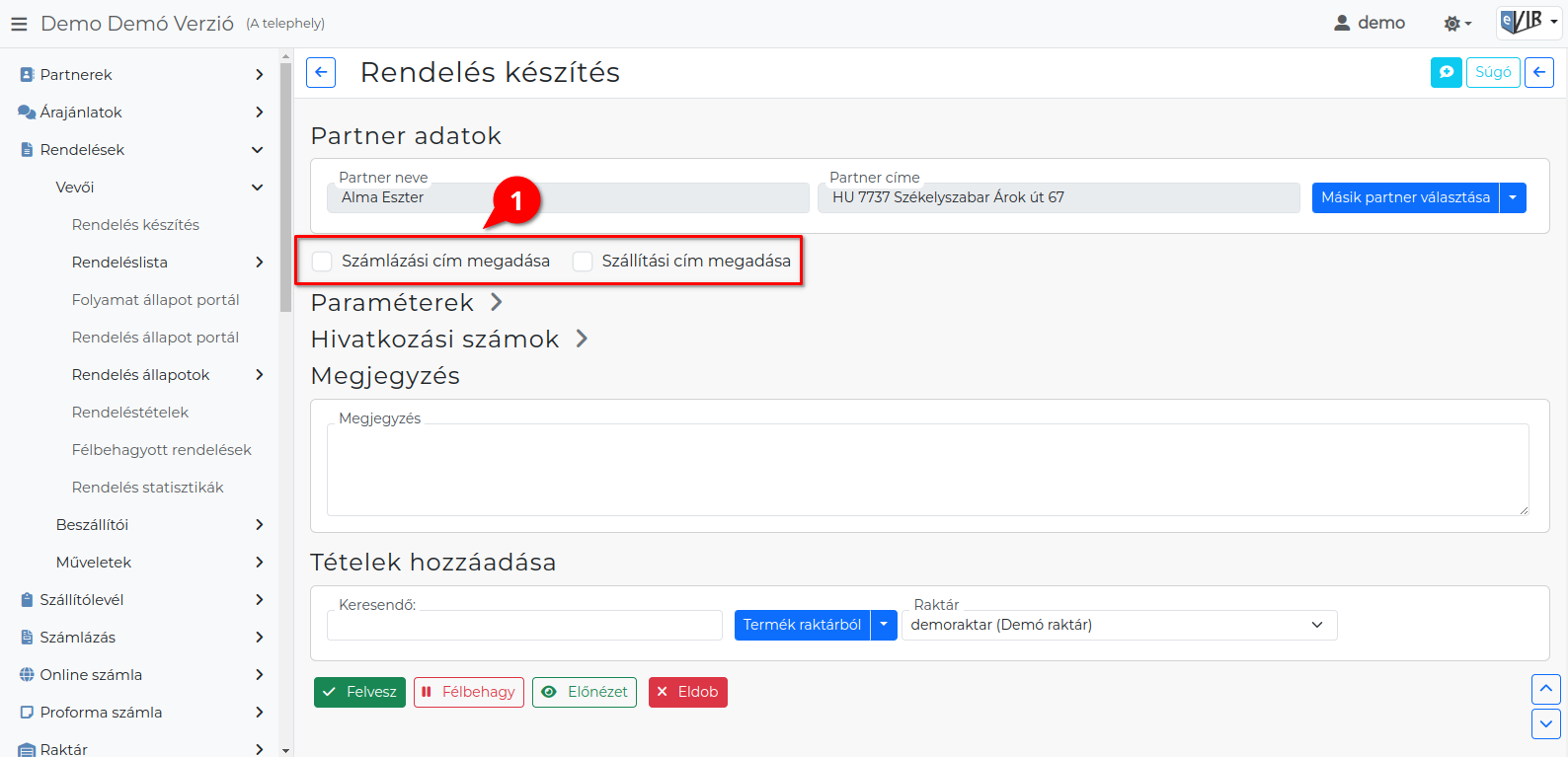The width and height of the screenshot is (1568, 757).
Task: Click the red Eldob button
Action: click(x=688, y=692)
